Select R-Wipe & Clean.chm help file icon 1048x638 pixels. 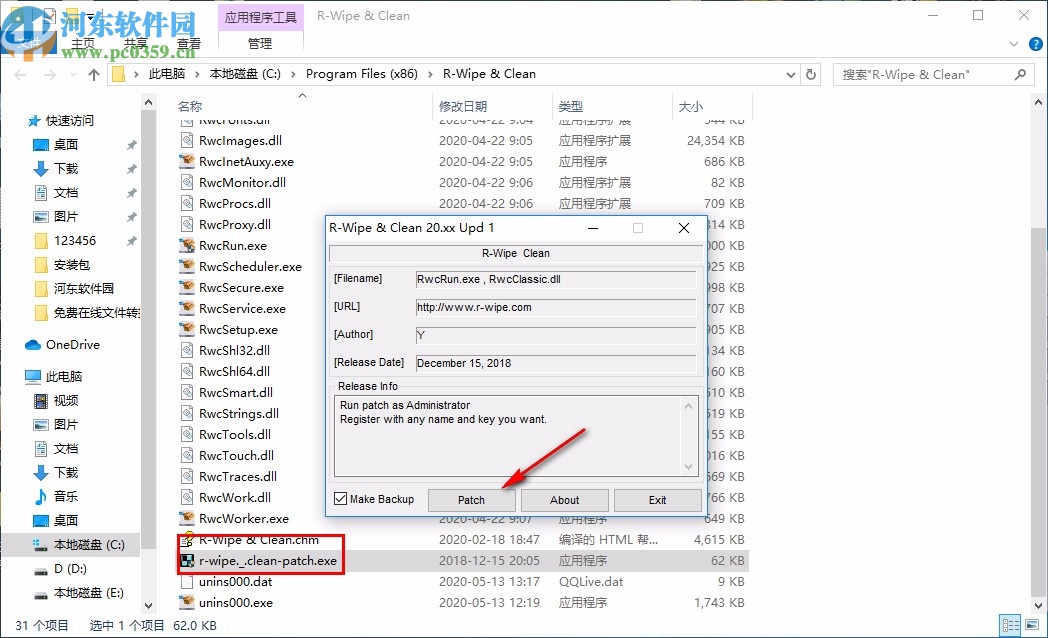point(187,539)
